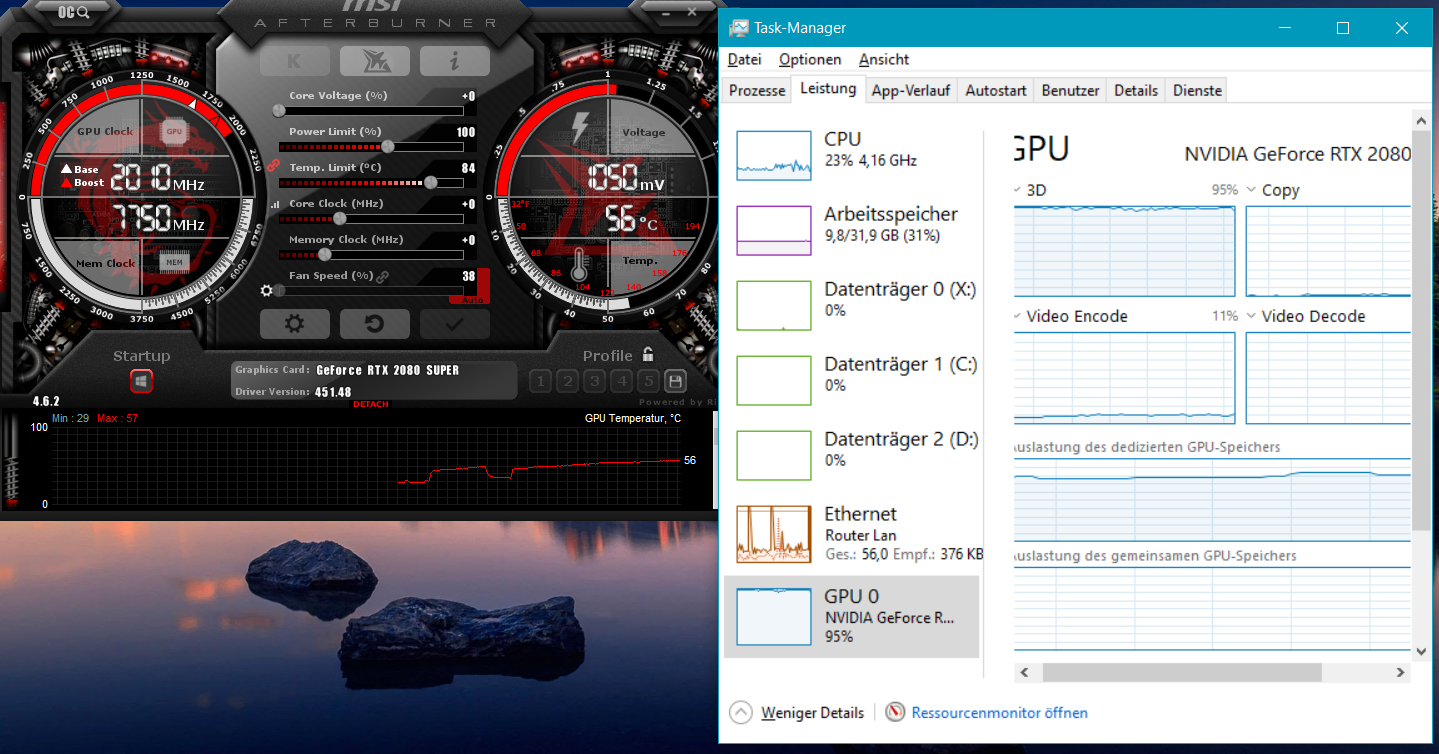Select the CPU performance entry

pos(851,155)
